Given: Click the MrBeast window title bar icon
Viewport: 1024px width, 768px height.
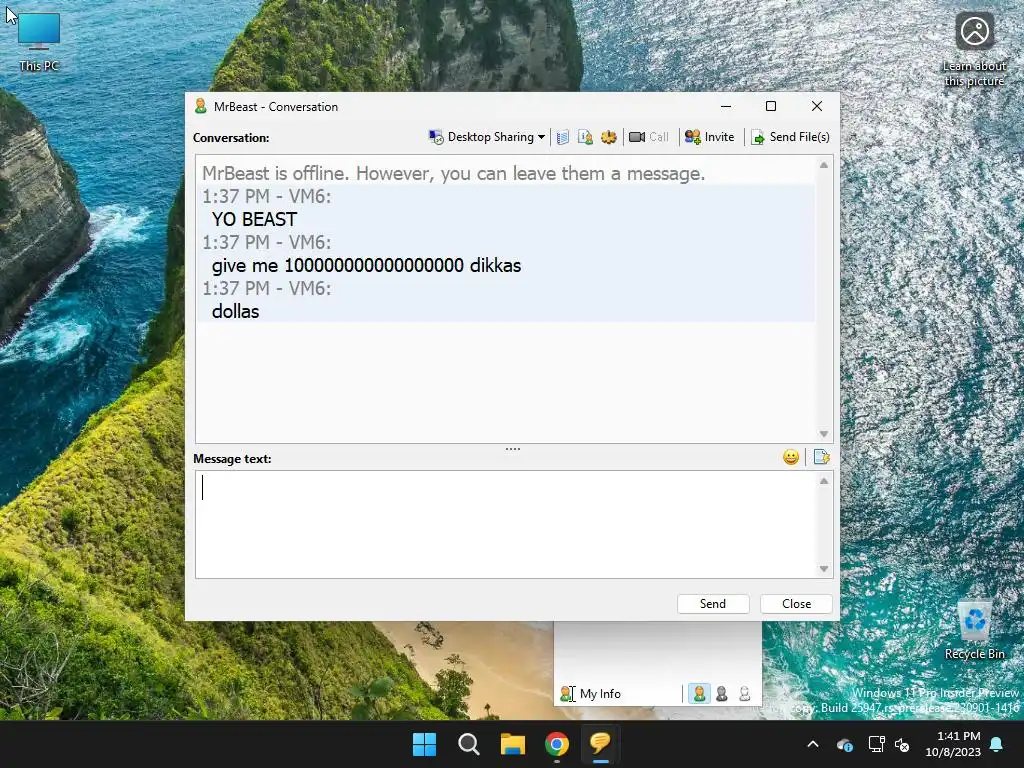Looking at the screenshot, I should tap(200, 106).
